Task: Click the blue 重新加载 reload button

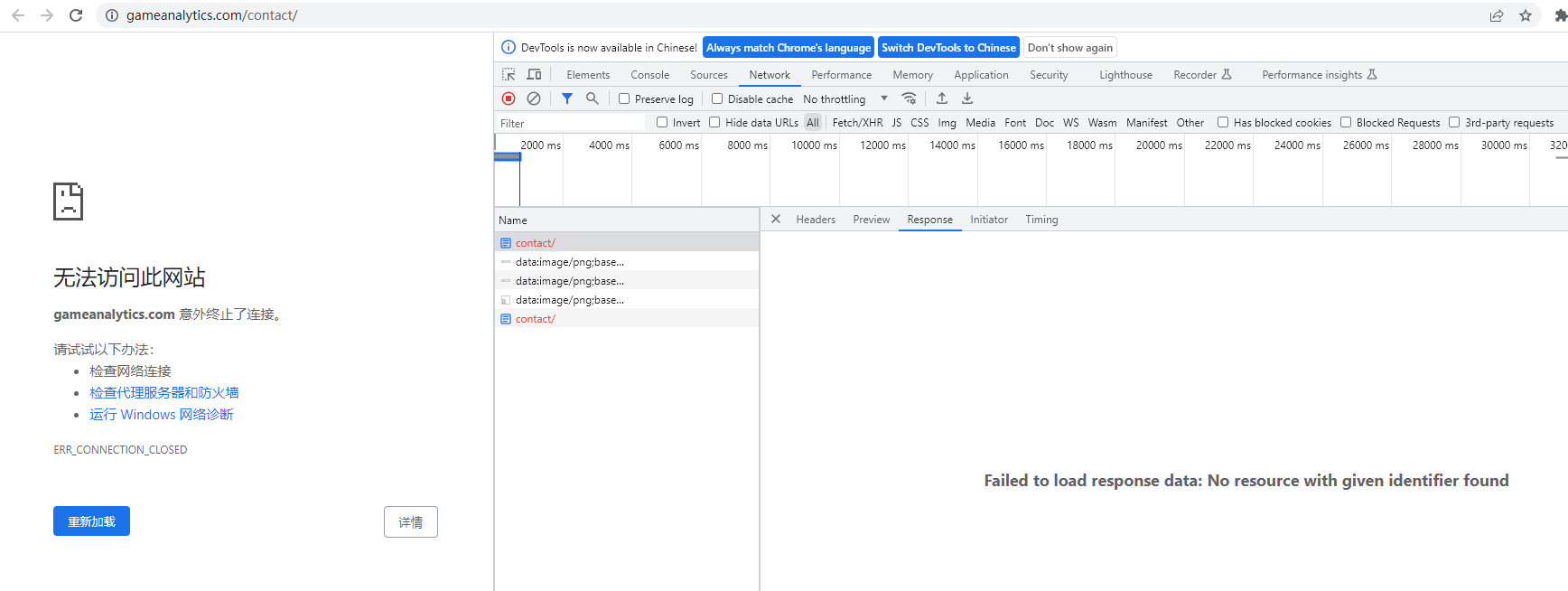Action: click(91, 521)
